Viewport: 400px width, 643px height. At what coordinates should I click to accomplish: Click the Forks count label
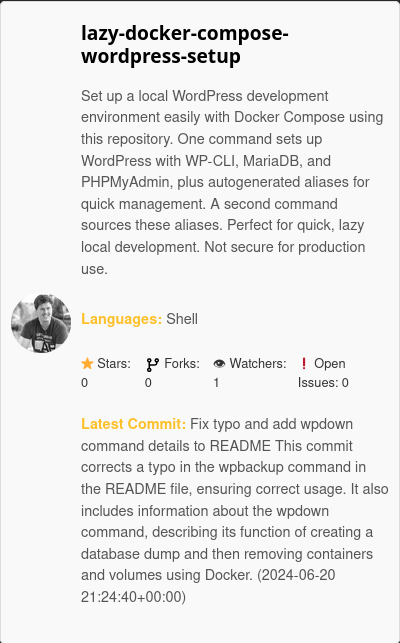[182, 363]
